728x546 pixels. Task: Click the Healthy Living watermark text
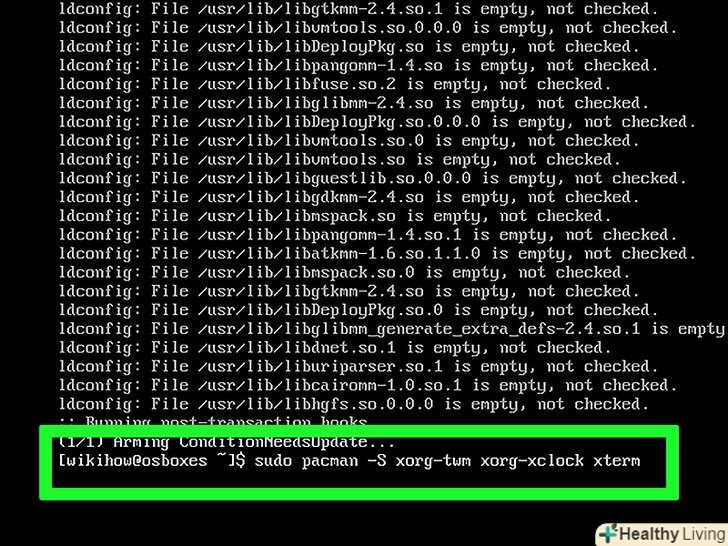(671, 535)
